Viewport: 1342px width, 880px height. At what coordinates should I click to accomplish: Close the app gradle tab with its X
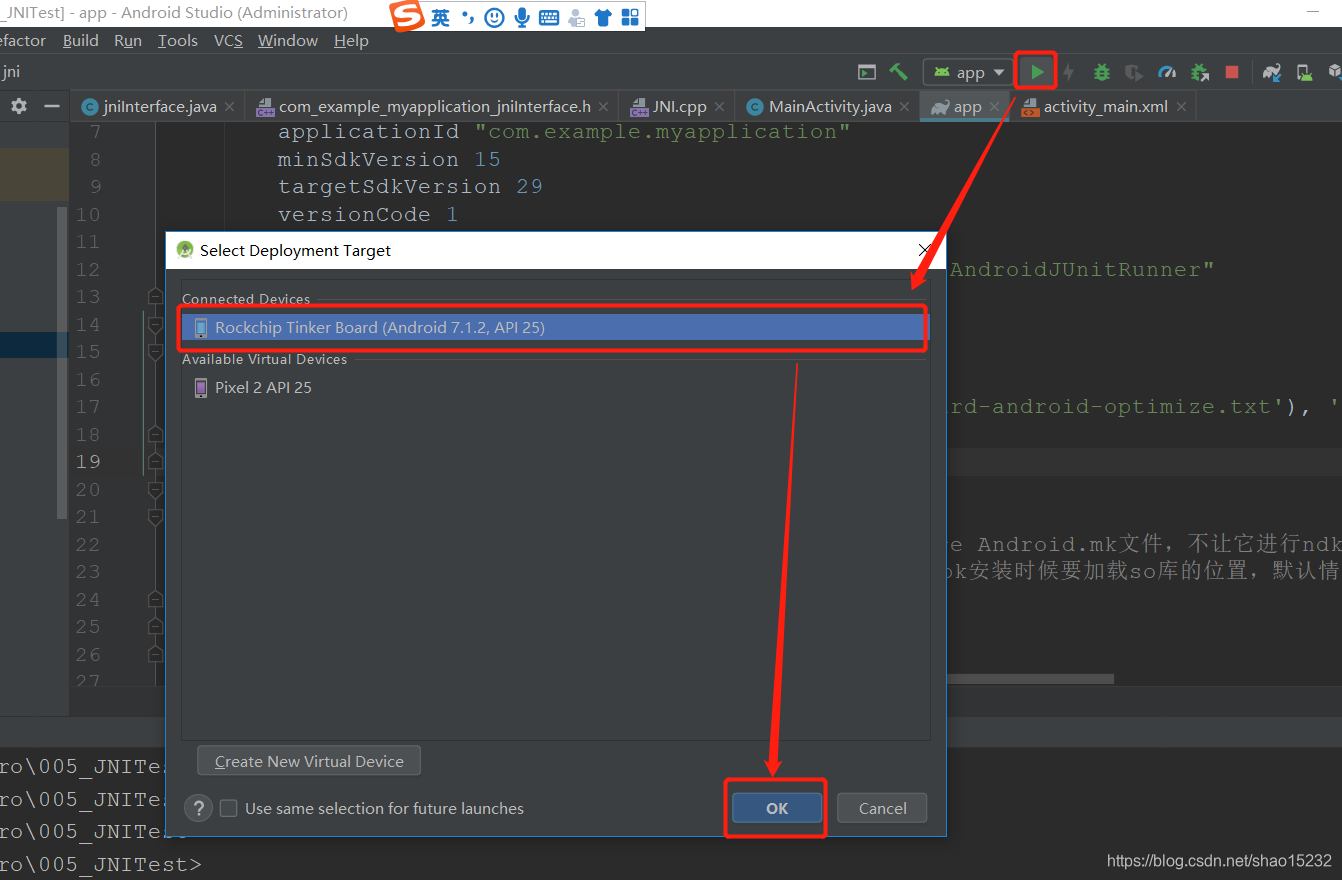pos(994,107)
